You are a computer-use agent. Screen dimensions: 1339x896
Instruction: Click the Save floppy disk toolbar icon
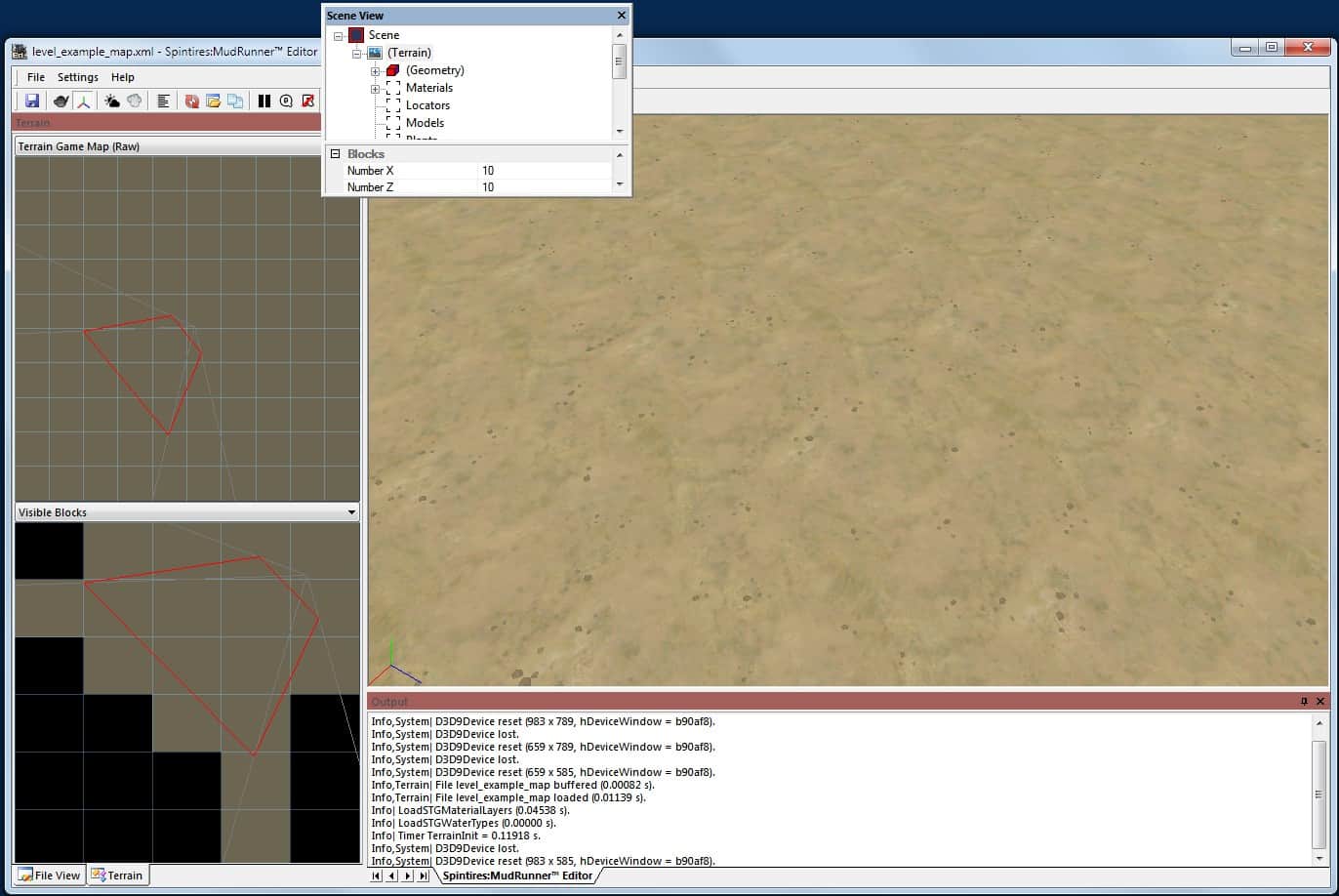click(32, 101)
